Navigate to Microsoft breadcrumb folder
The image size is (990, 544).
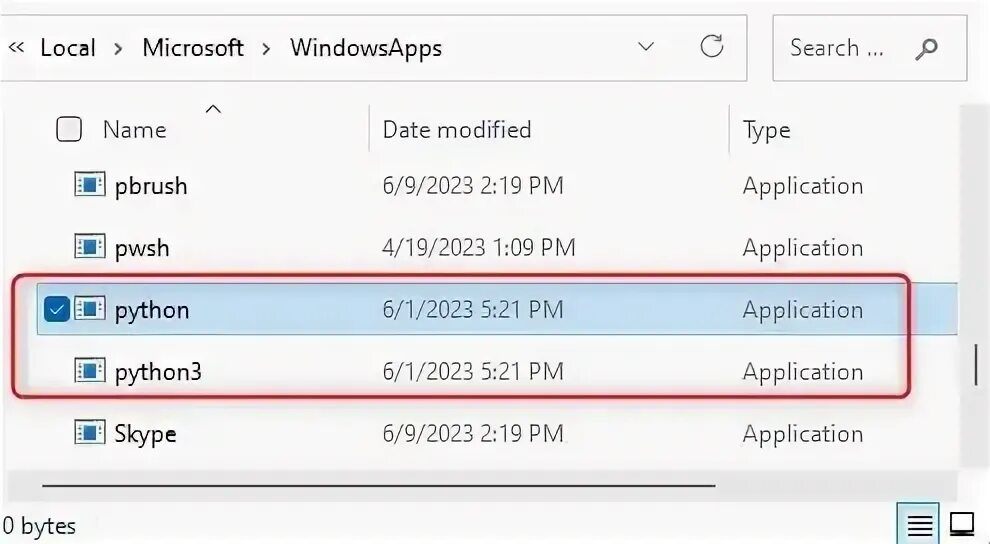click(193, 47)
